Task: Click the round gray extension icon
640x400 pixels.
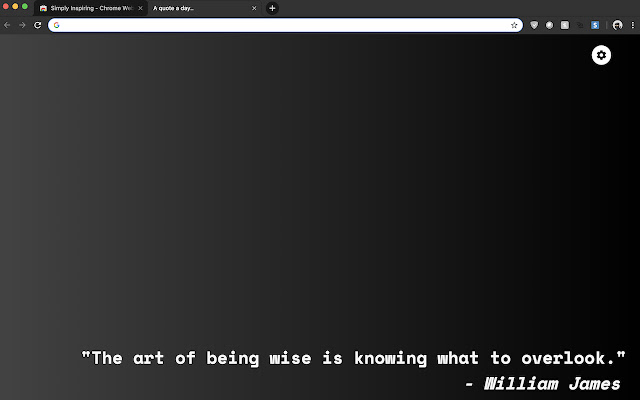Action: (x=549, y=25)
